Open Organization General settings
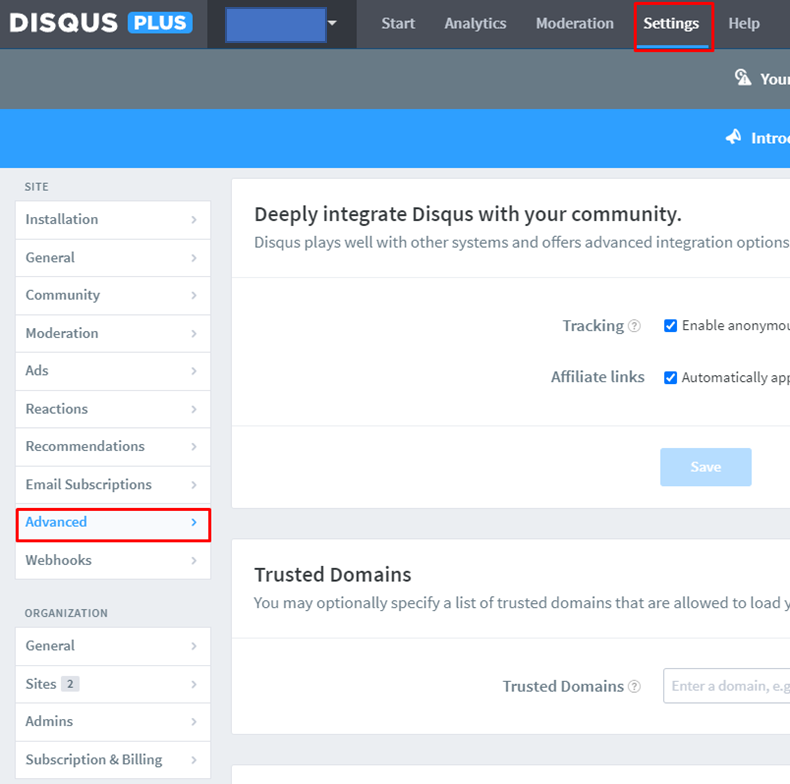Viewport: 790px width, 784px height. coord(113,646)
